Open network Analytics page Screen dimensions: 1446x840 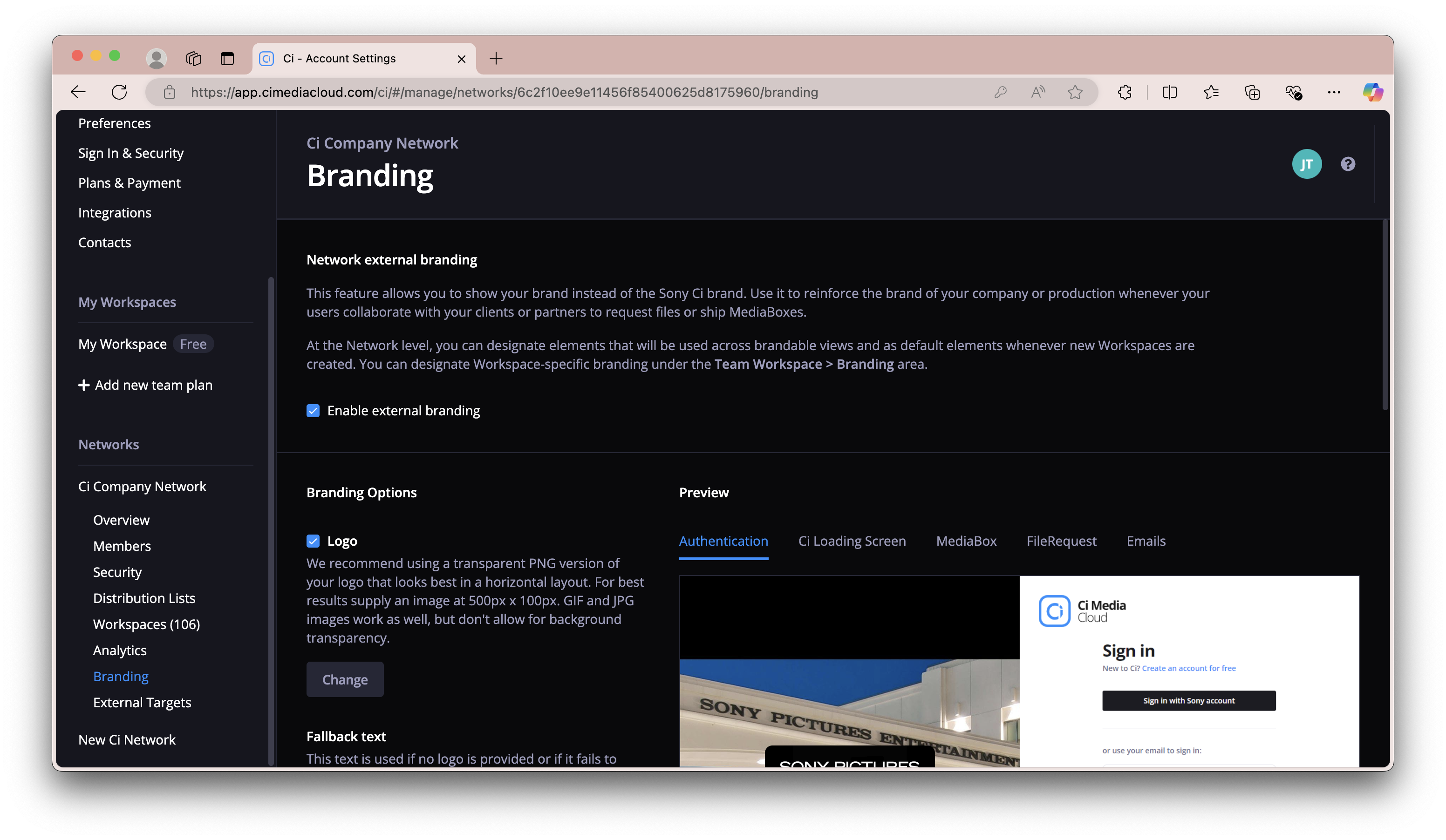(120, 650)
